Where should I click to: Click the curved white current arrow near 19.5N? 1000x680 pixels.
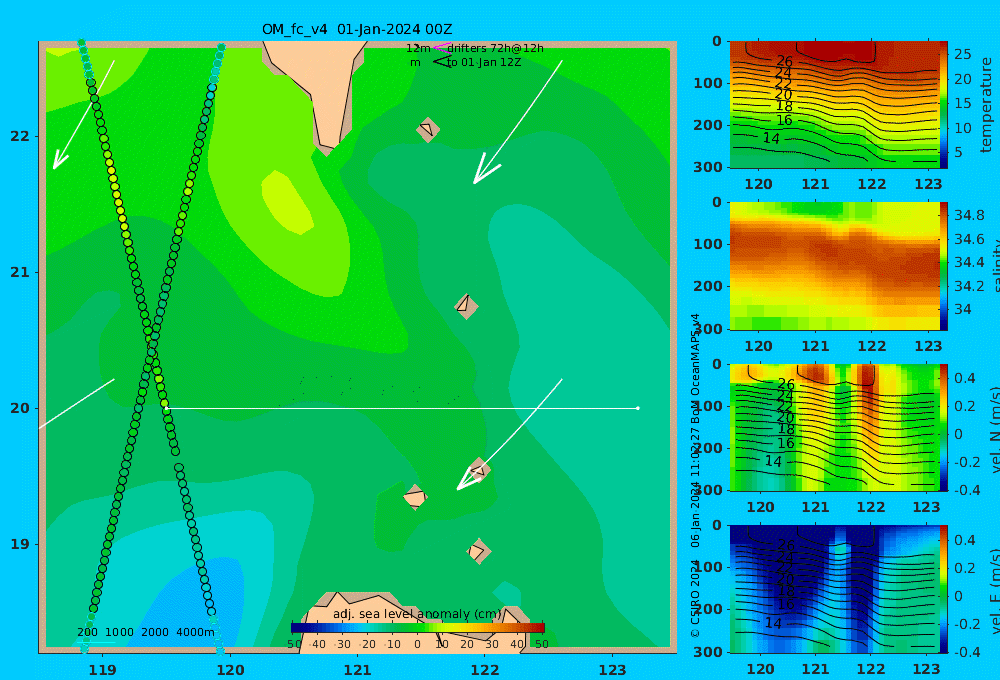click(510, 434)
